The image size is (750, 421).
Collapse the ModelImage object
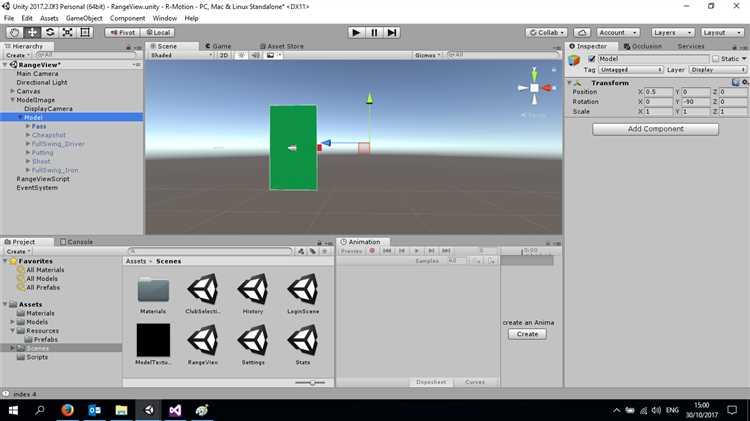[x=12, y=100]
